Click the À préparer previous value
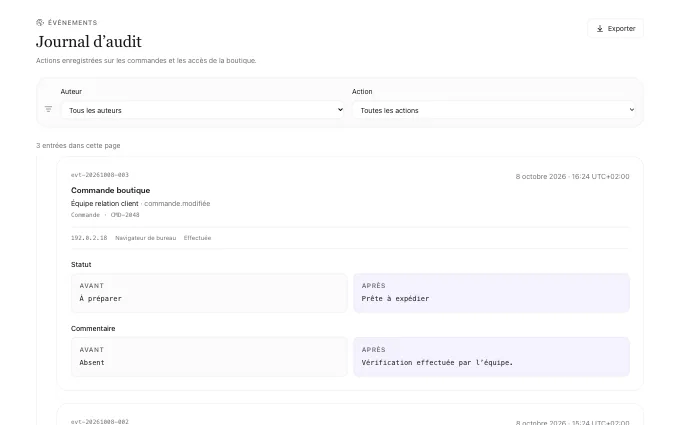 [x=101, y=298]
